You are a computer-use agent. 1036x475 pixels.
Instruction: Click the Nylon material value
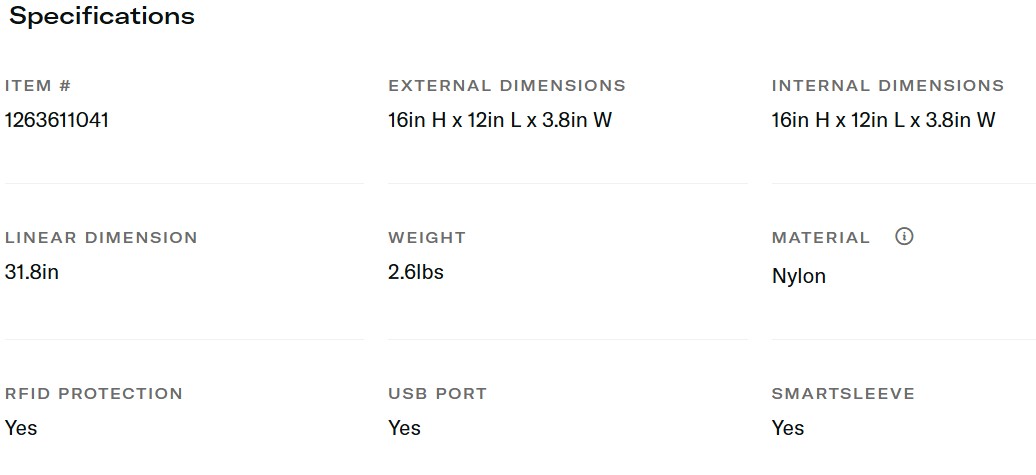tap(799, 276)
